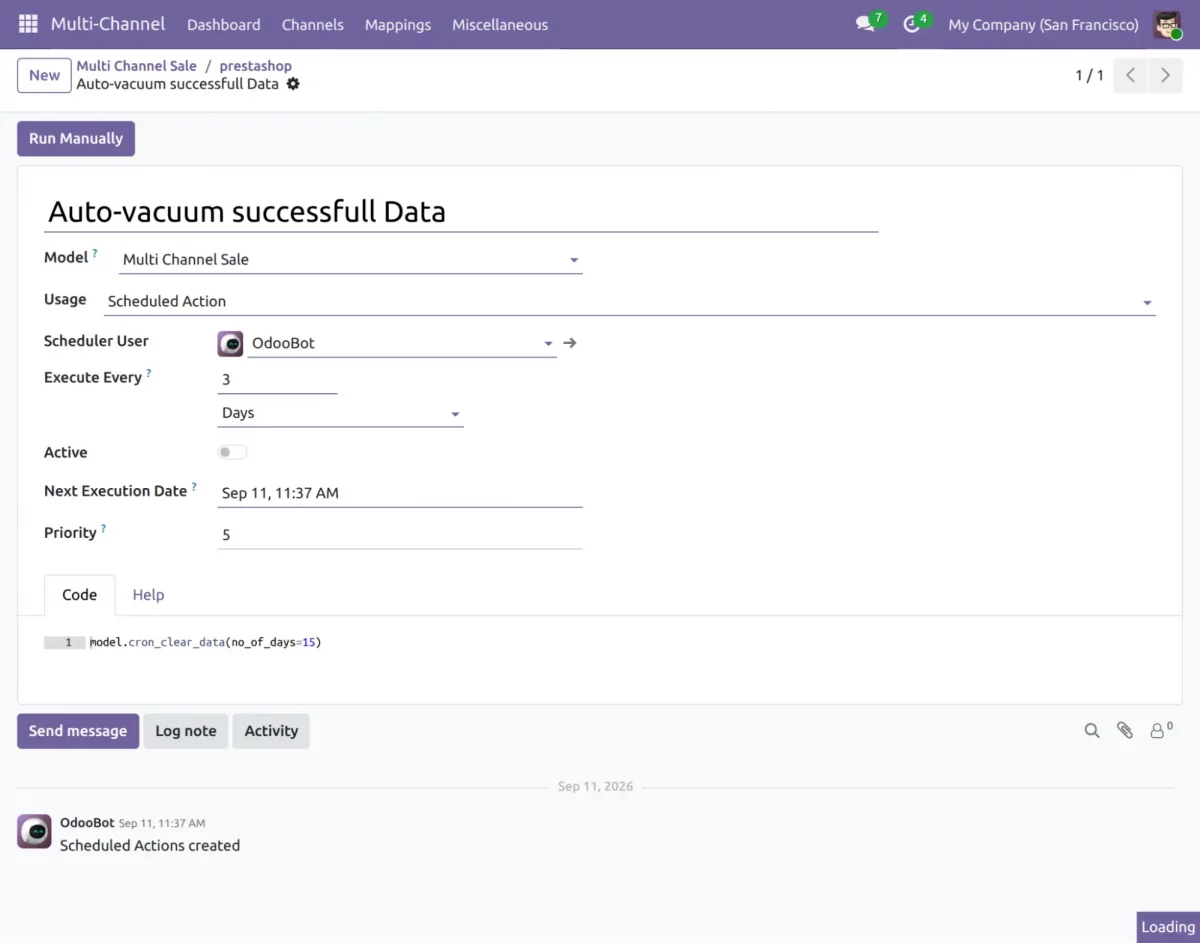Open the conversations chat icon with badge 7
The width and height of the screenshot is (1200, 943).
click(x=866, y=24)
